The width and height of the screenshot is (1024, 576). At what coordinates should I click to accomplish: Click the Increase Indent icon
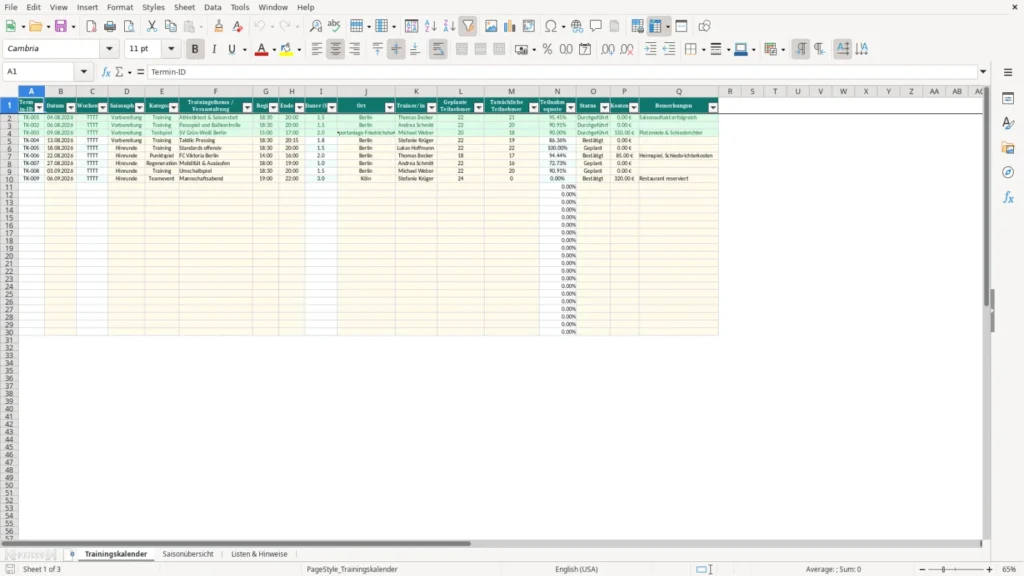pyautogui.click(x=650, y=49)
